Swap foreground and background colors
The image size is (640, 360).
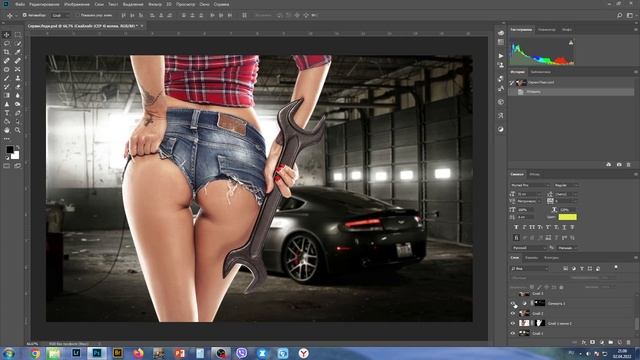point(17,147)
